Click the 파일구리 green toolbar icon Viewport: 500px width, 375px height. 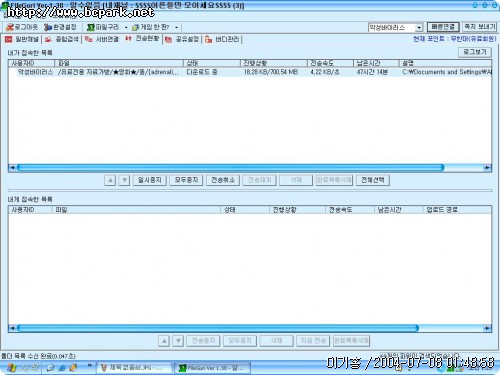pos(90,27)
